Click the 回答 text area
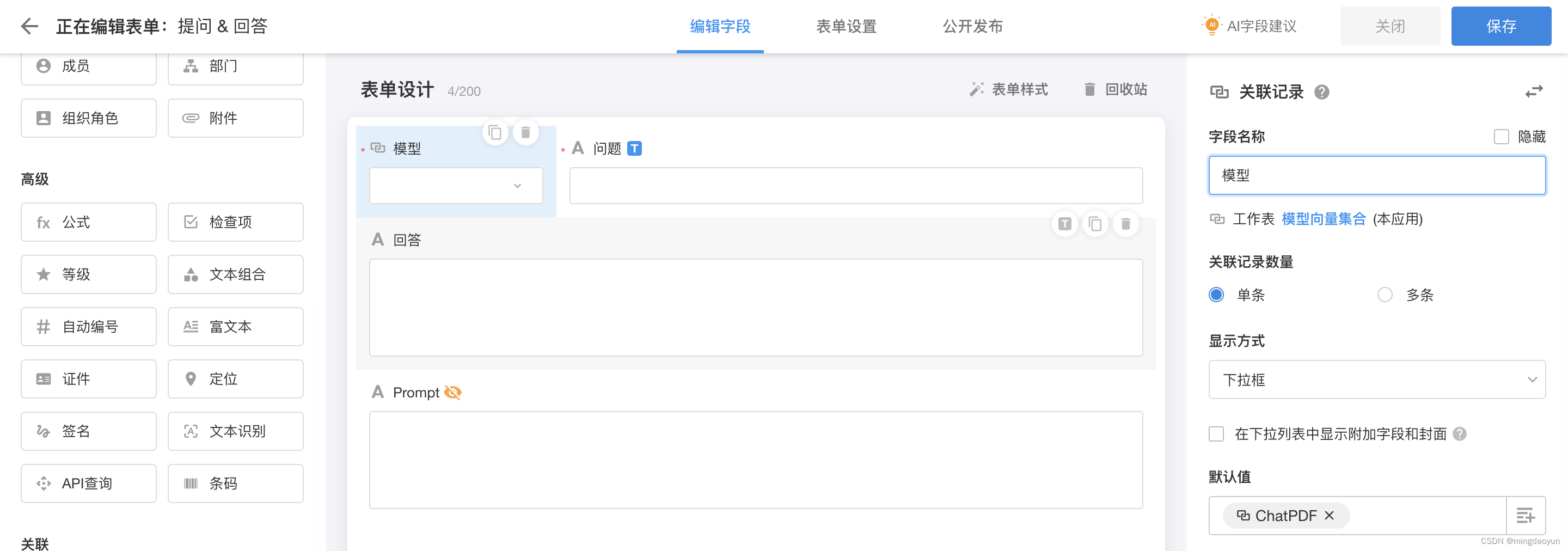Screen dimensions: 1568x551 point(755,308)
